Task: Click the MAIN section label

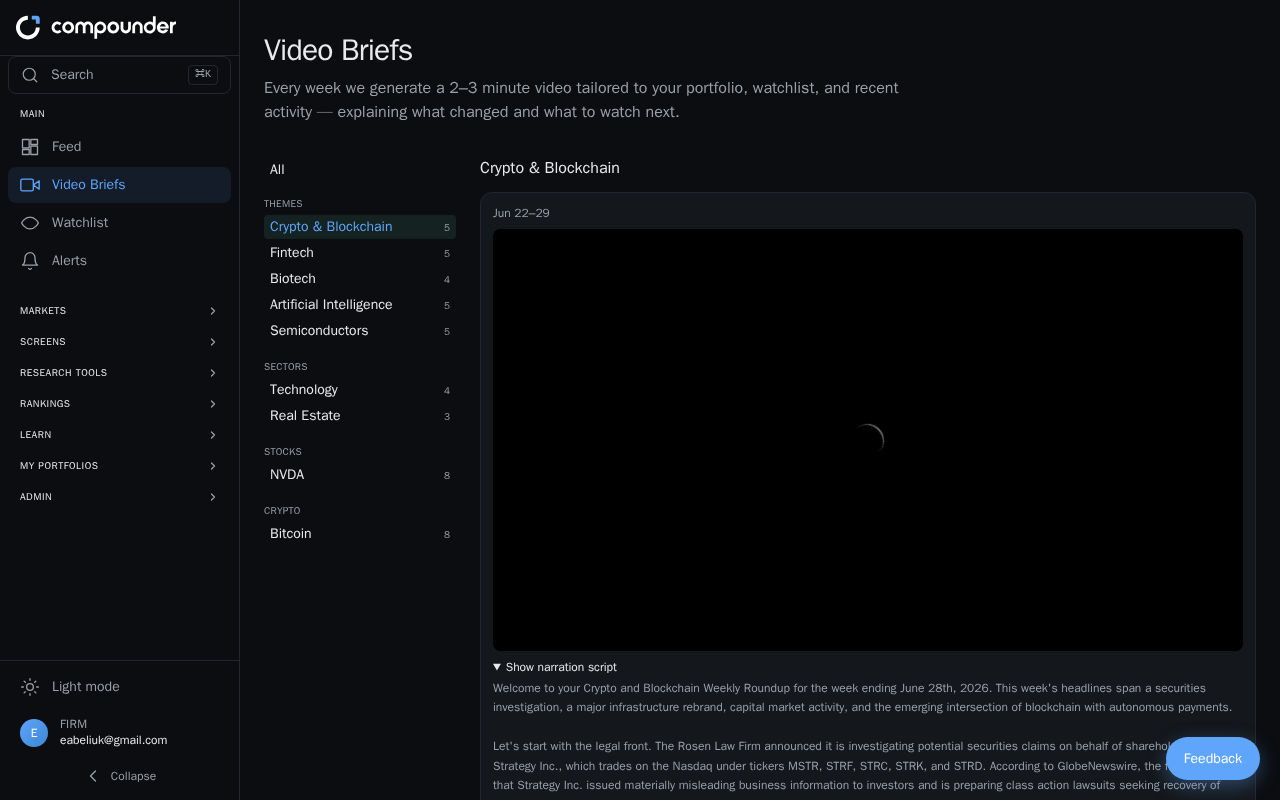Action: click(32, 114)
